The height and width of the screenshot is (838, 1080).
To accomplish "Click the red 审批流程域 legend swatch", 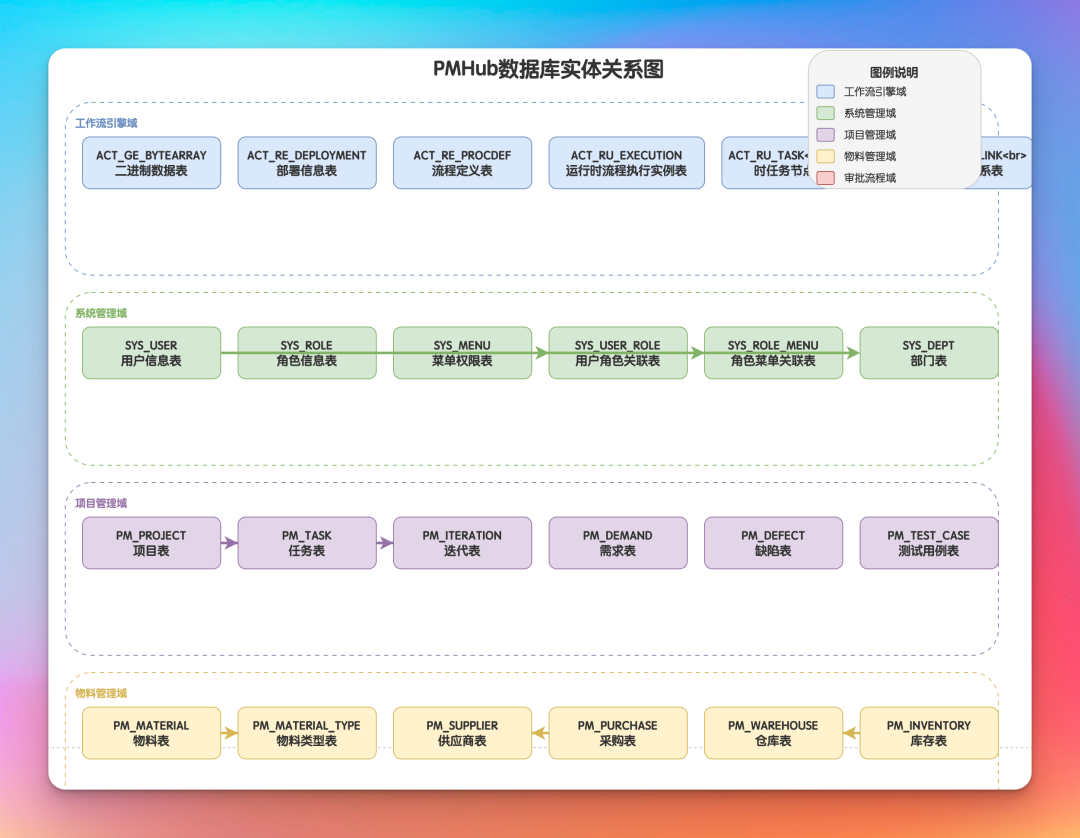I will tap(825, 178).
